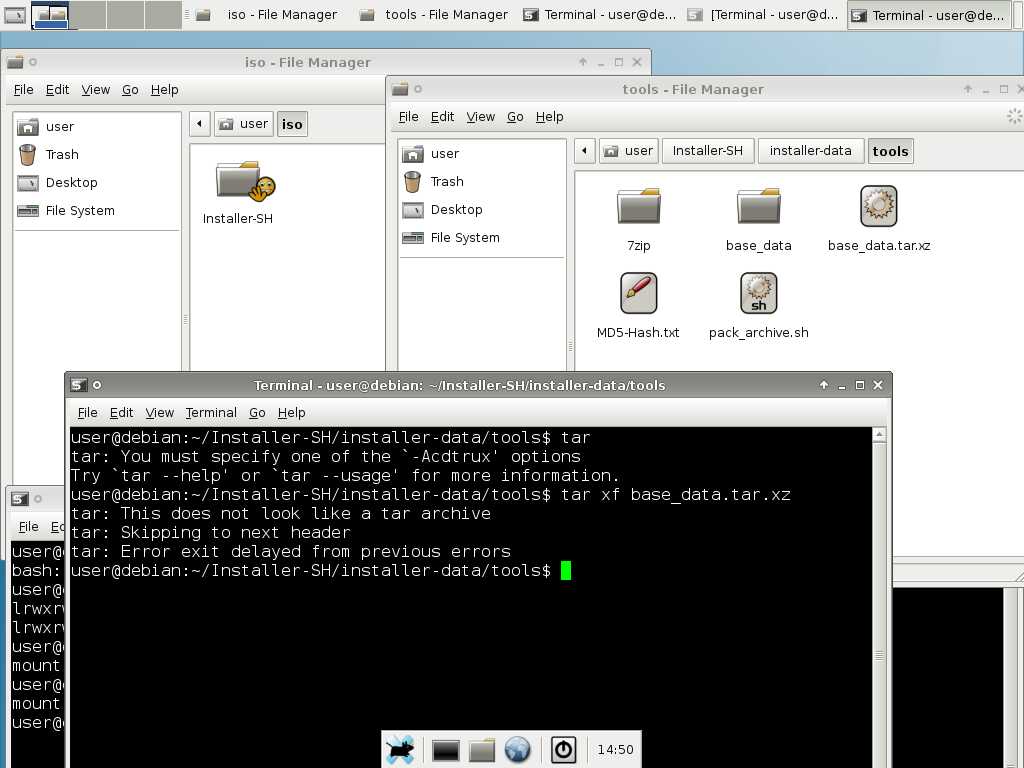Screen dimensions: 1024x768
Task: Open terminal launcher in bottom panel
Action: [x=446, y=749]
